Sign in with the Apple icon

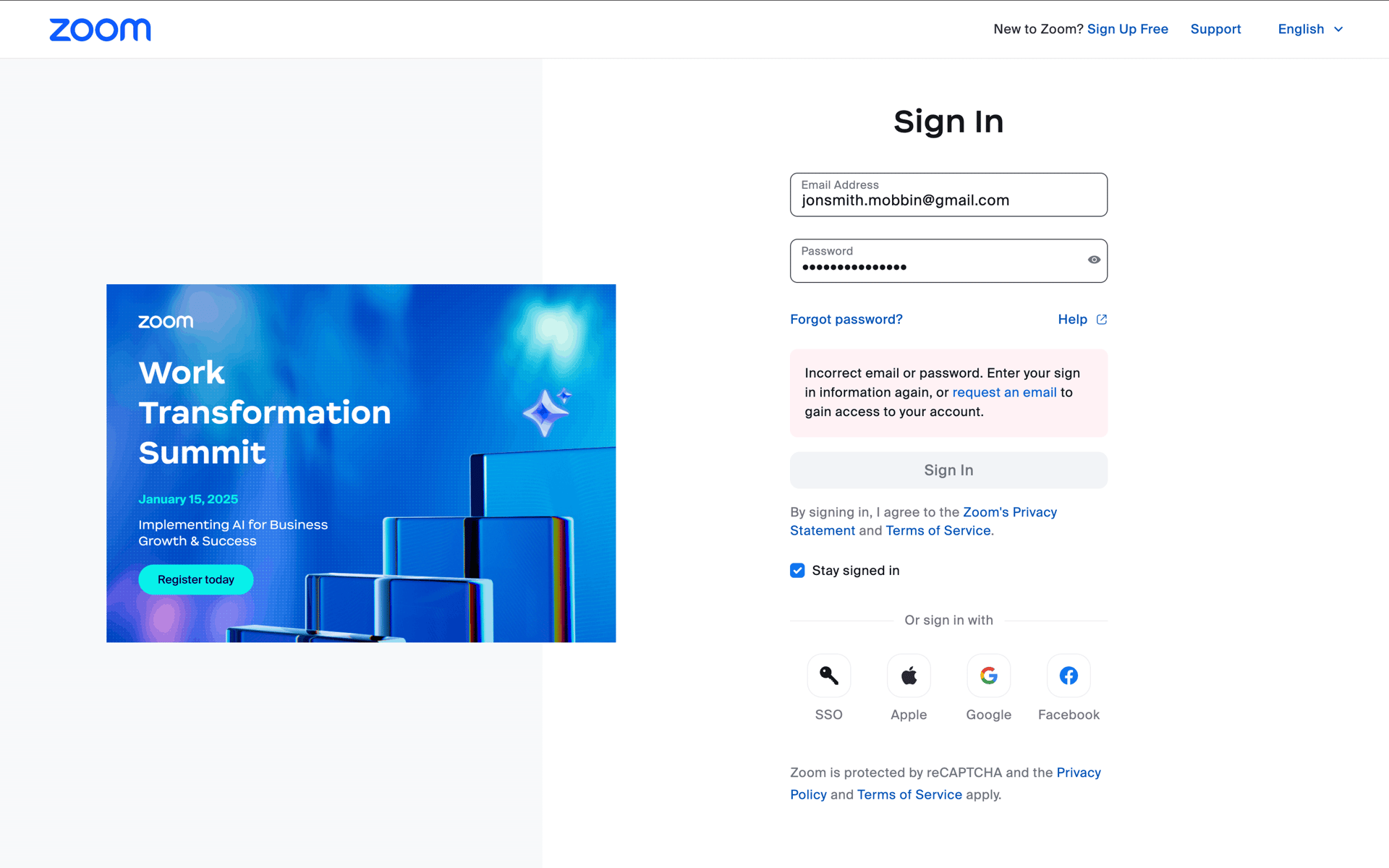(x=909, y=676)
